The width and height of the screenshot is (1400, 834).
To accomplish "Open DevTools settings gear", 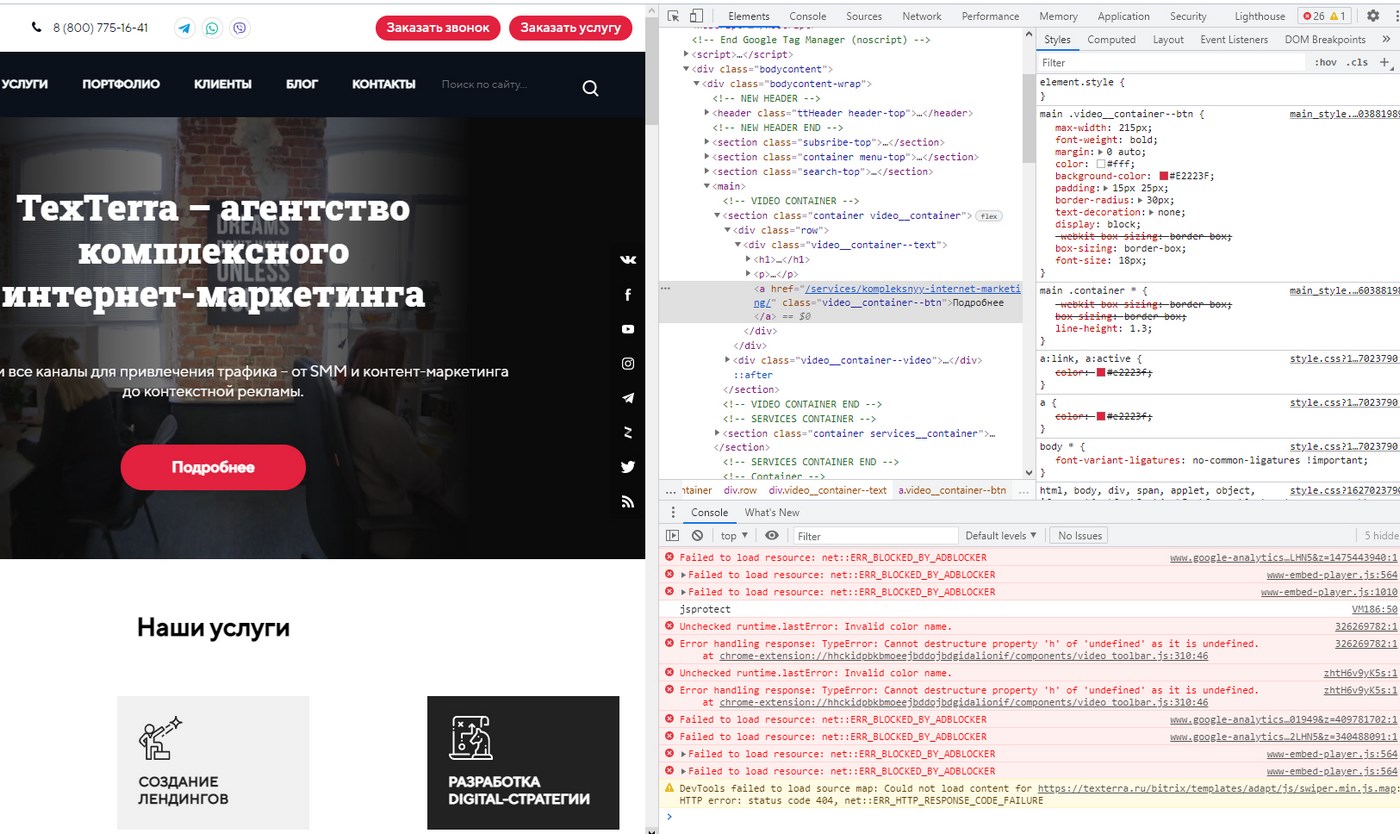I will pyautogui.click(x=1372, y=16).
